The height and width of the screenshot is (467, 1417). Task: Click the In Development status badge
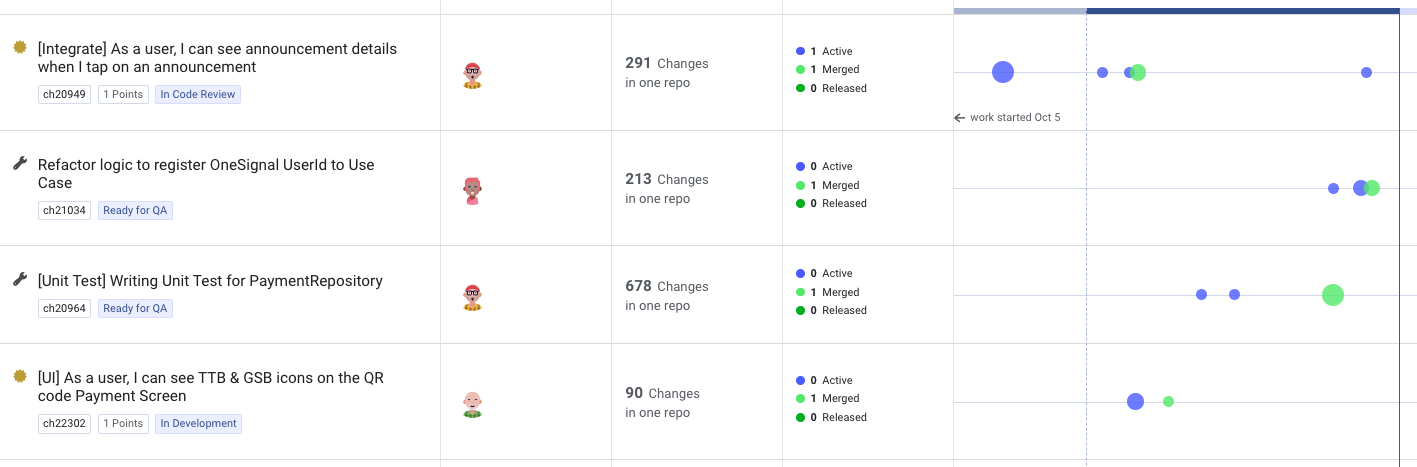click(x=198, y=424)
